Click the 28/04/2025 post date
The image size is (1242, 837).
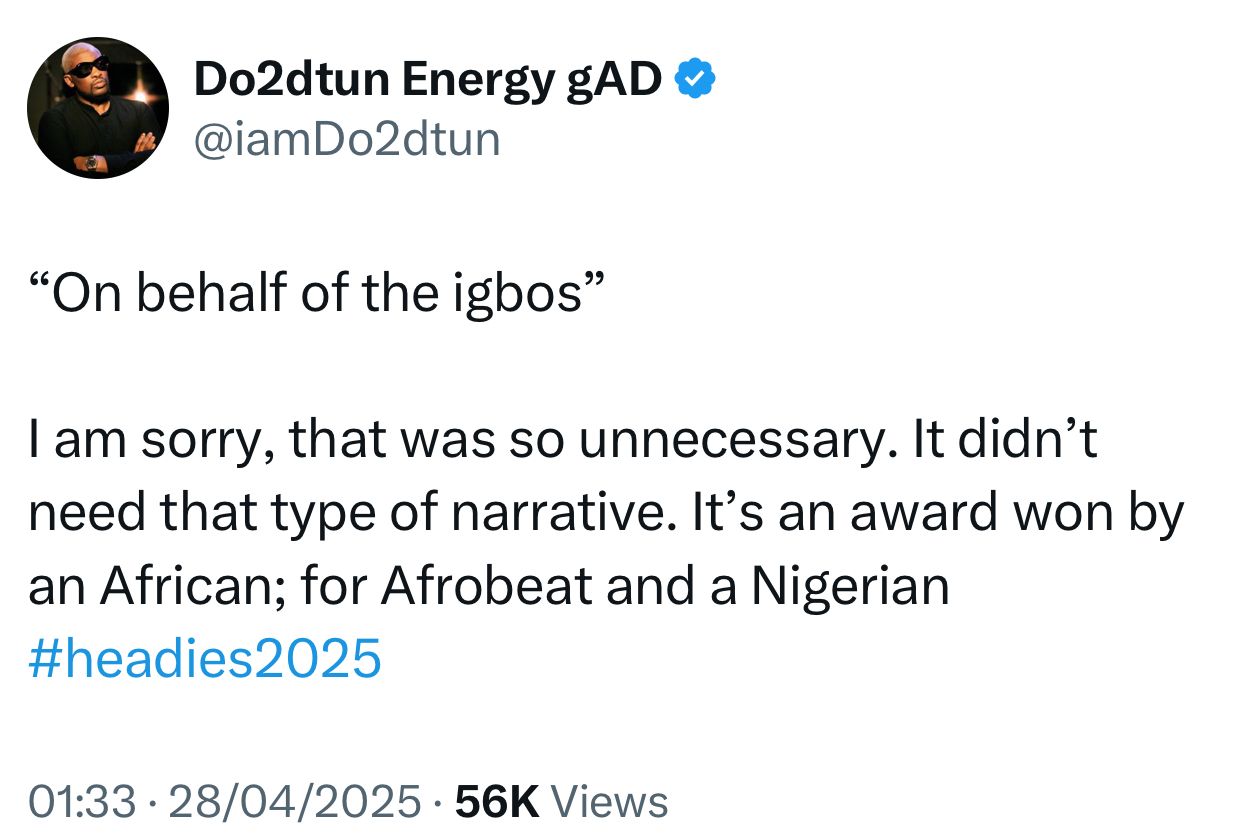[293, 802]
